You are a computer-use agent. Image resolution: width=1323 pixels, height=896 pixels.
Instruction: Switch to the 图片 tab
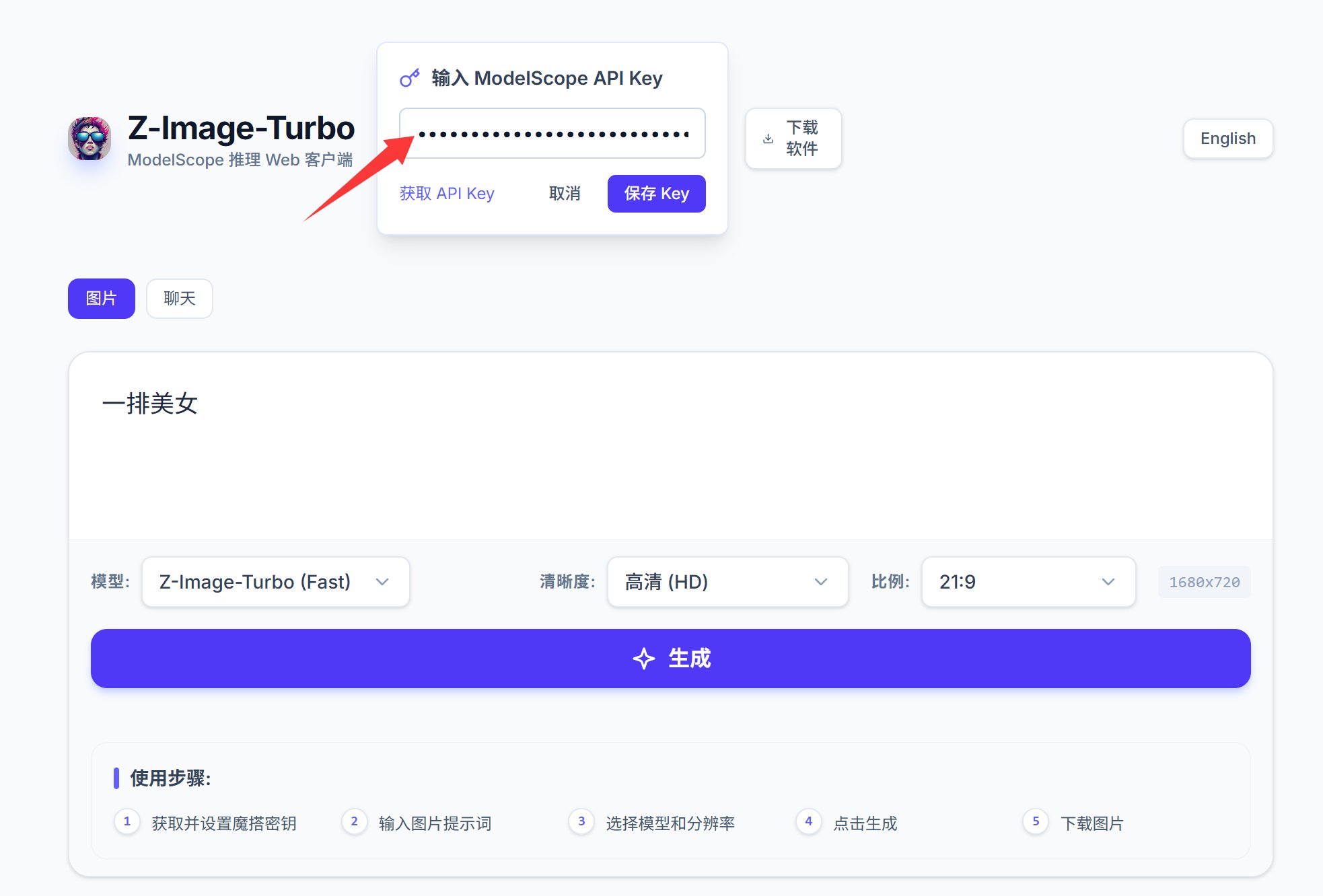click(x=102, y=299)
